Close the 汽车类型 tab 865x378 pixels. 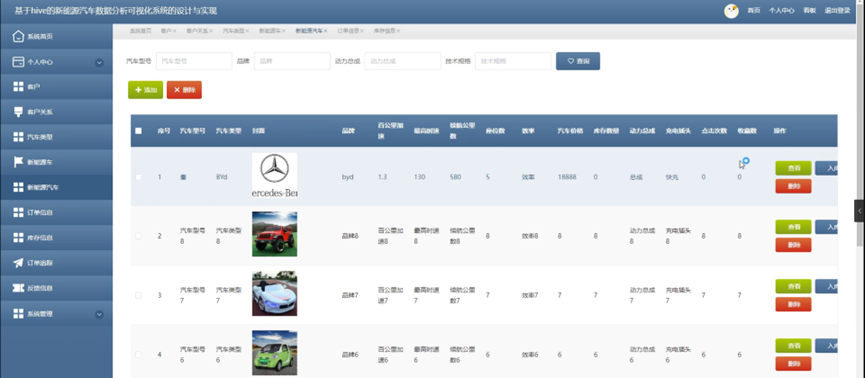[247, 31]
